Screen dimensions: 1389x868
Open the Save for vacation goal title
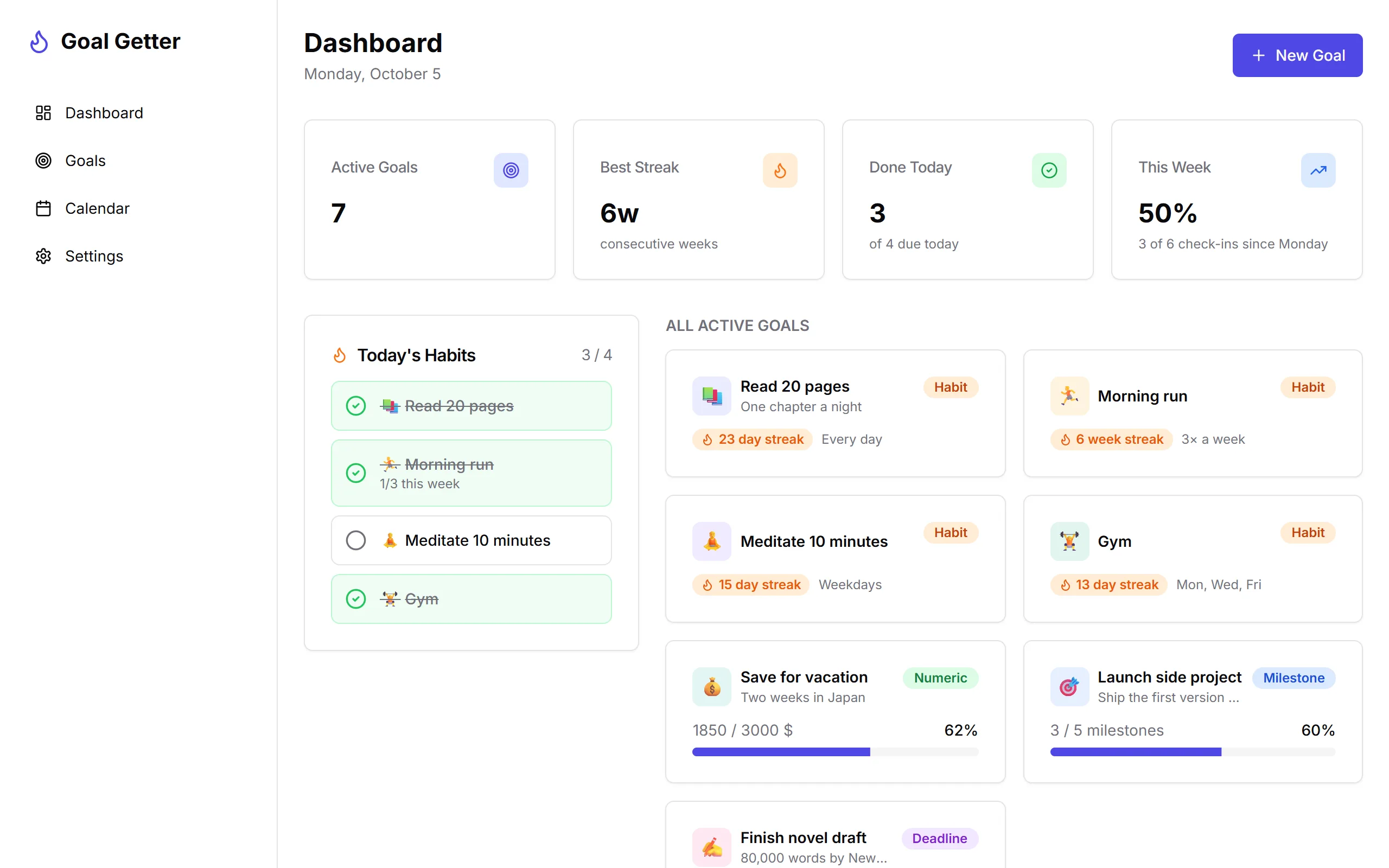pyautogui.click(x=804, y=678)
